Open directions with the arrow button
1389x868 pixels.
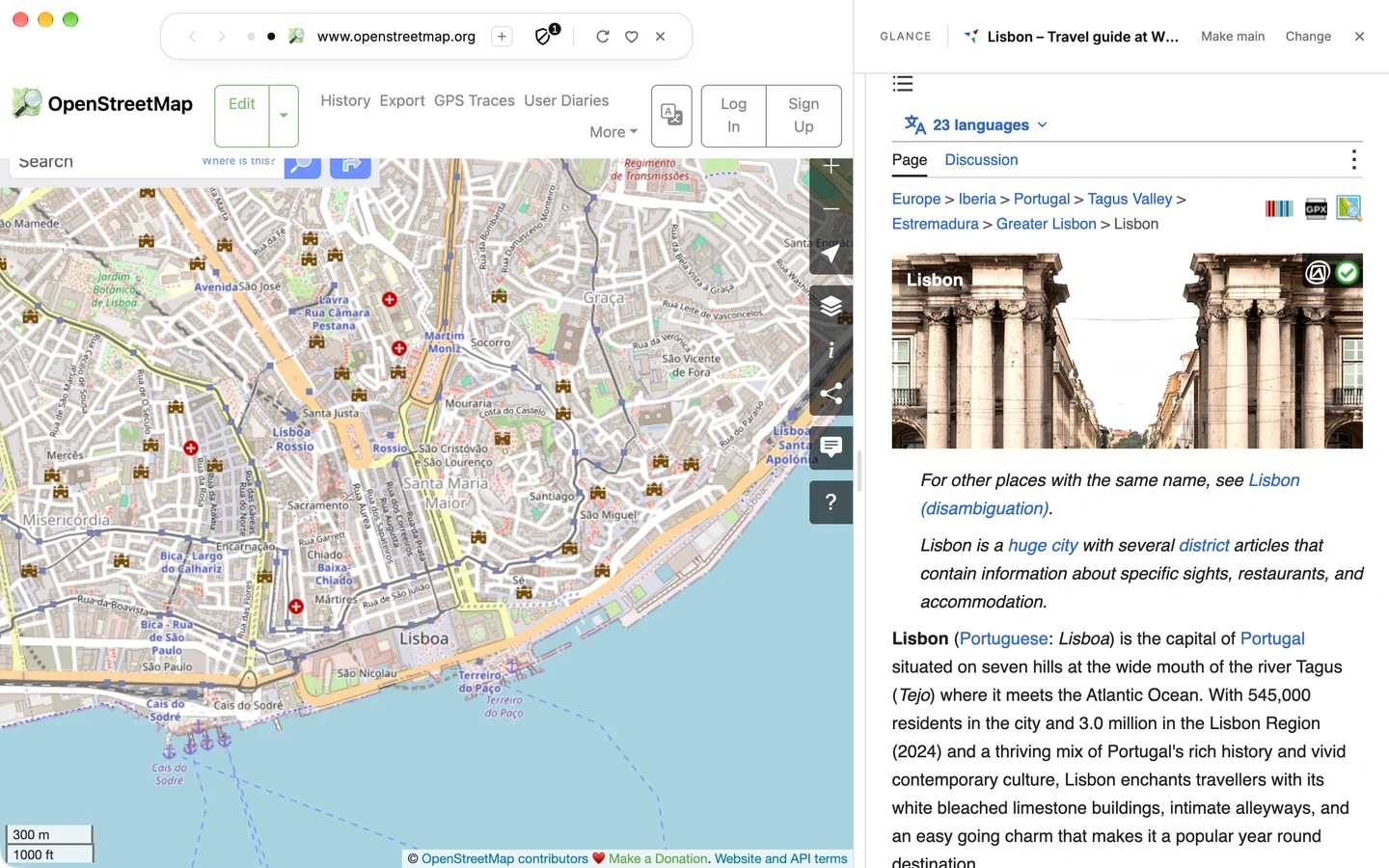pyautogui.click(x=350, y=165)
